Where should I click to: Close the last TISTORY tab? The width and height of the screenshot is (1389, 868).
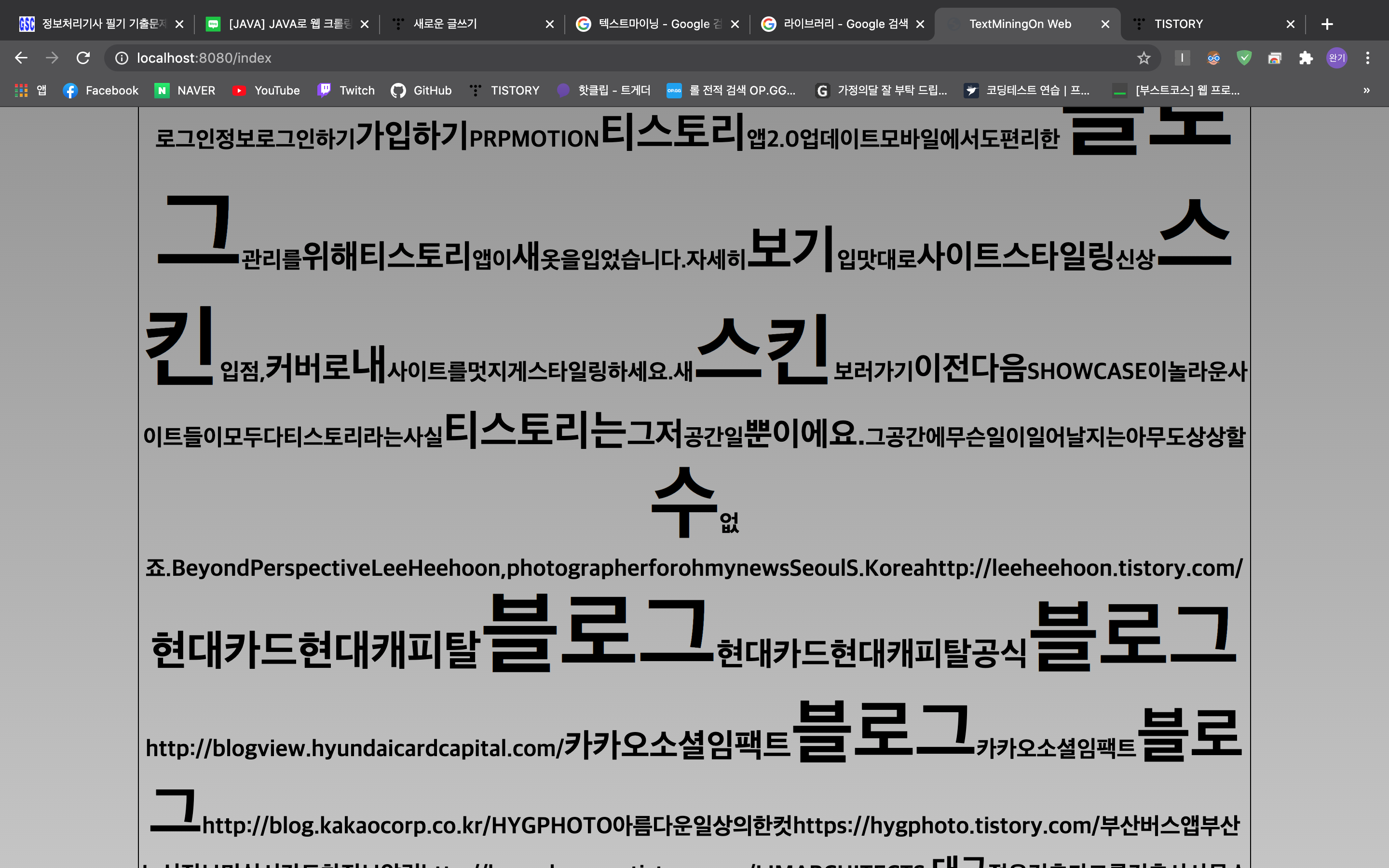1291,24
